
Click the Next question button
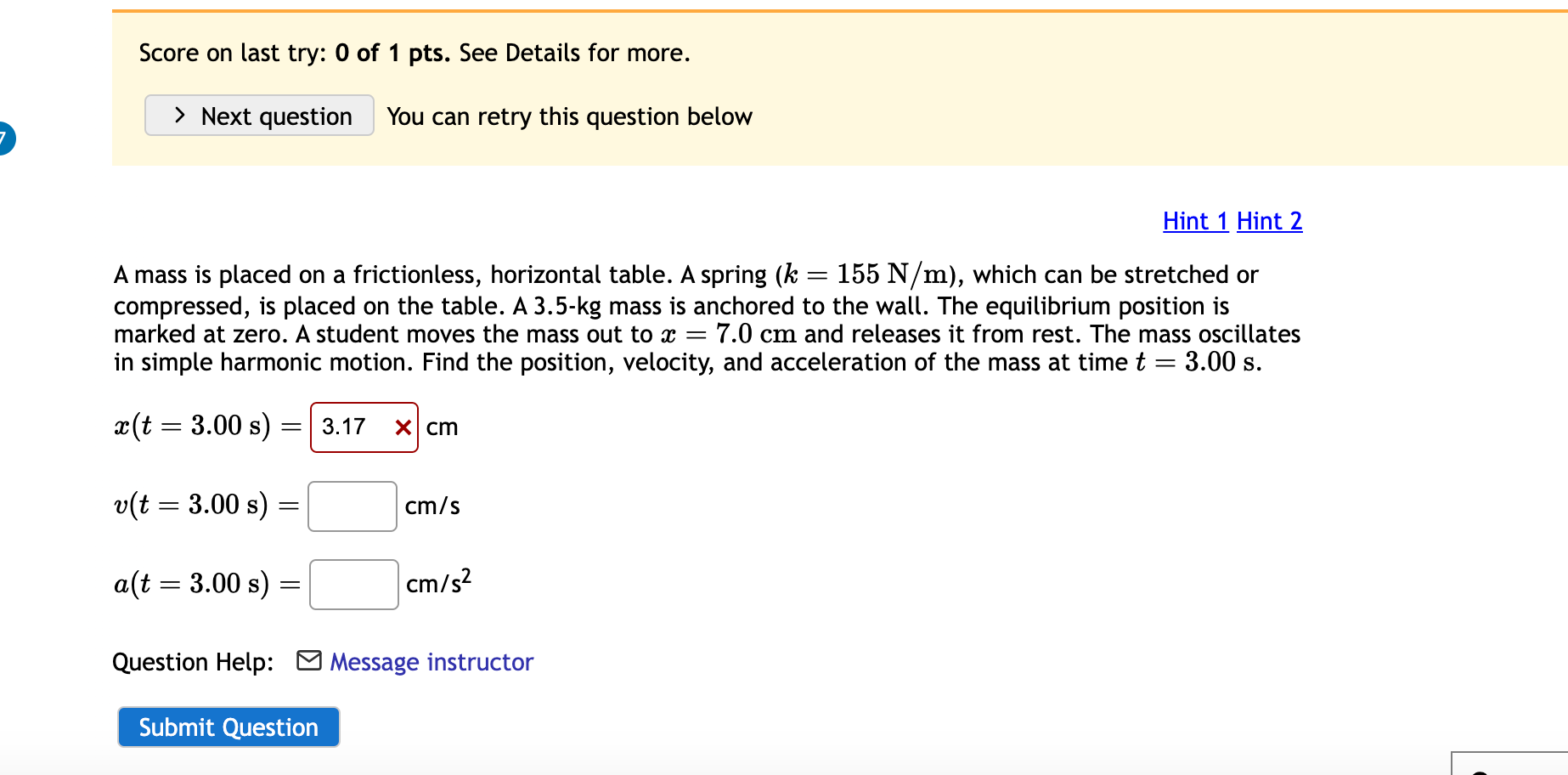click(x=258, y=116)
